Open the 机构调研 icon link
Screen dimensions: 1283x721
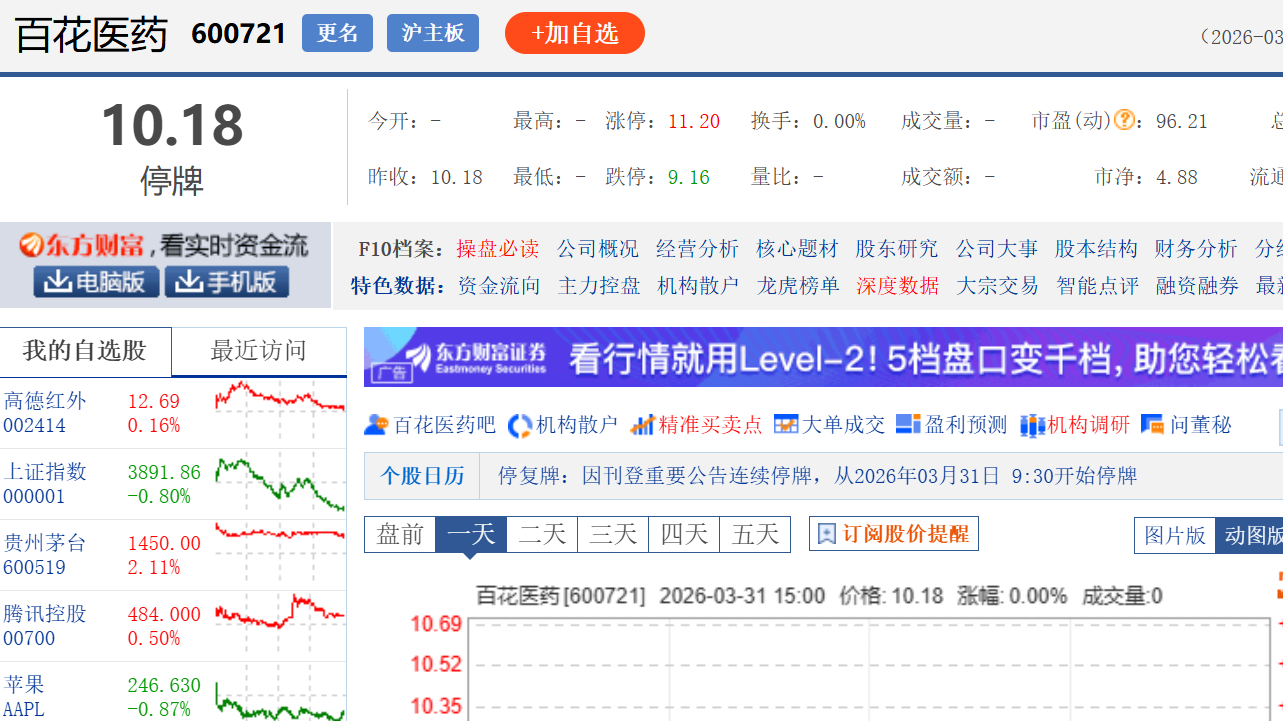point(1032,425)
